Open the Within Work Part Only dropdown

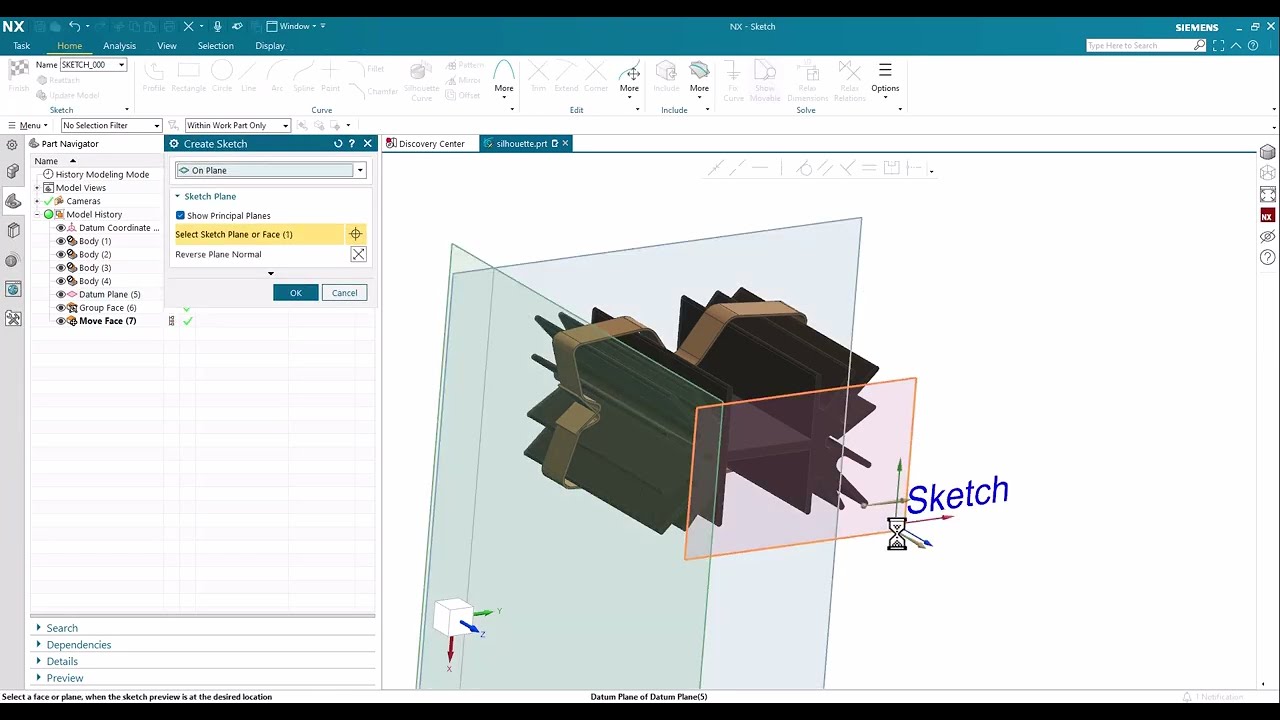point(237,125)
